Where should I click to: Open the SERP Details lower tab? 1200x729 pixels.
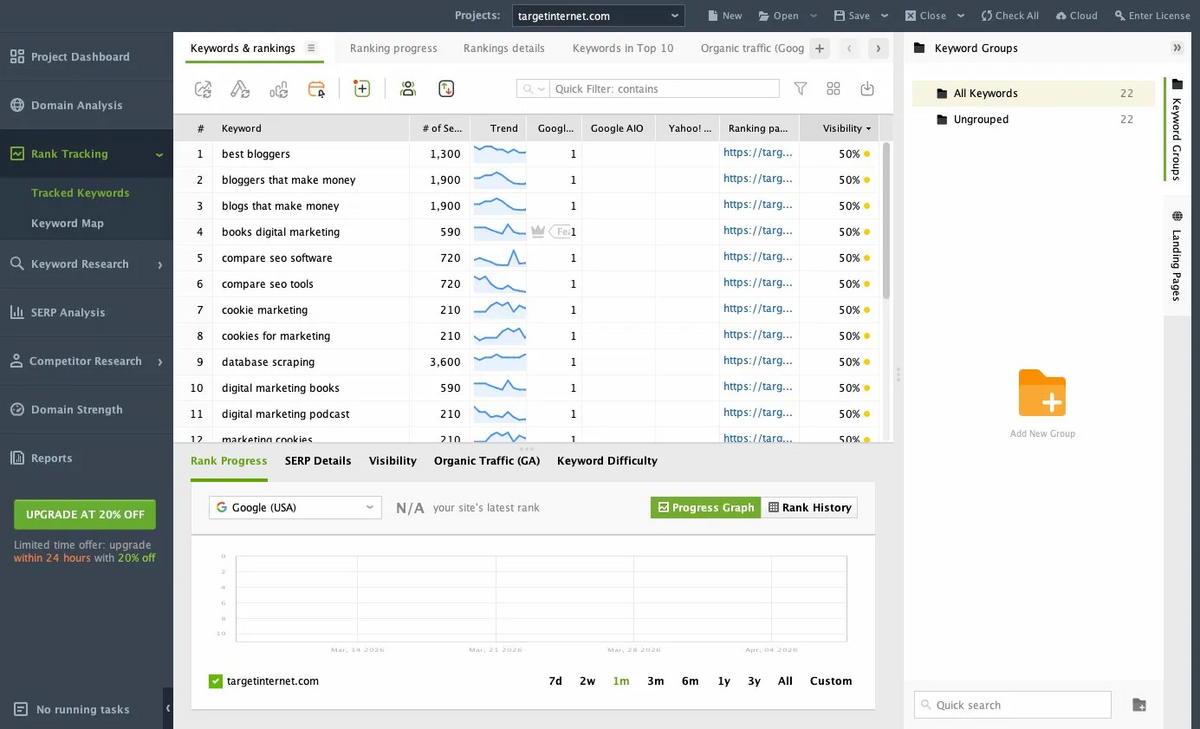pyautogui.click(x=318, y=461)
